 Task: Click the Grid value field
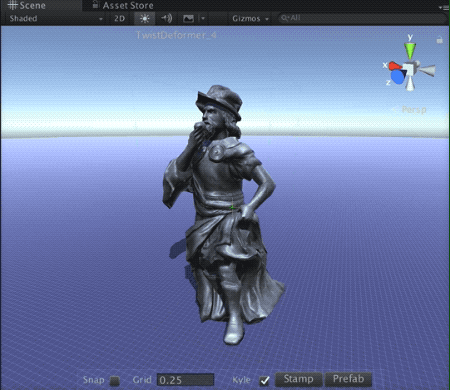click(185, 380)
